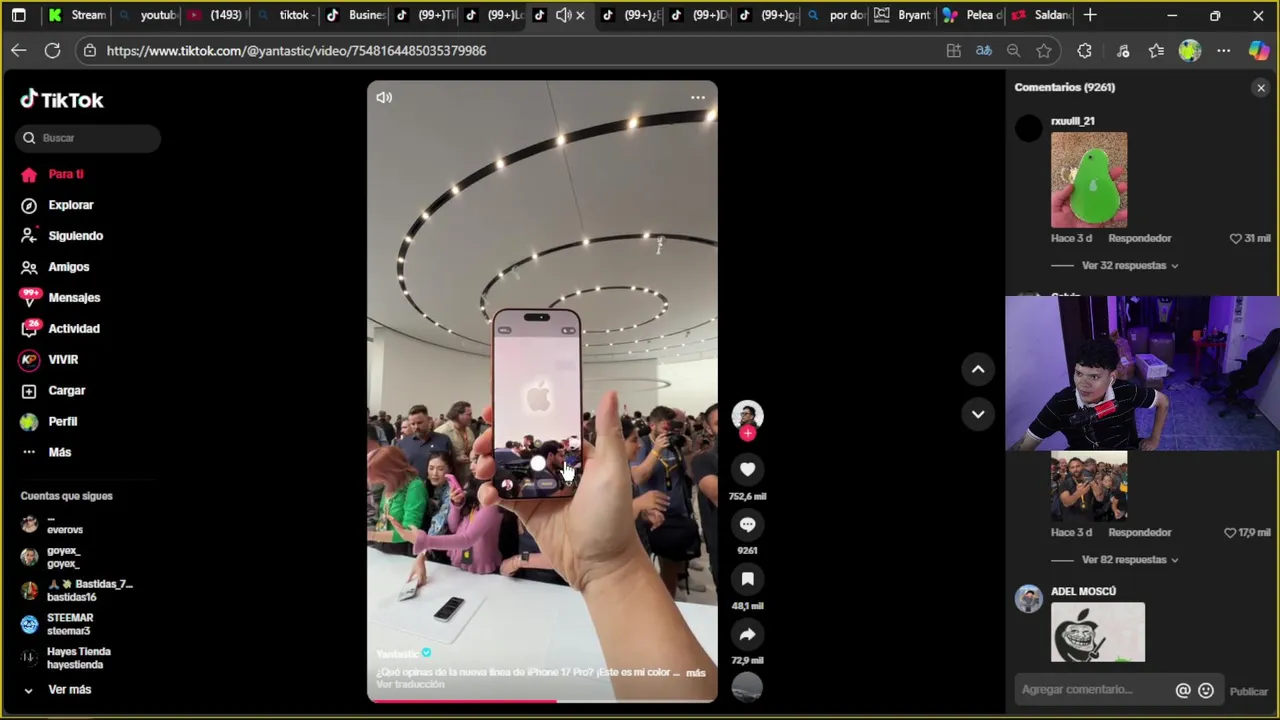Open rxuulll_21 commenter profile name
Image resolution: width=1280 pixels, height=720 pixels.
1072,121
